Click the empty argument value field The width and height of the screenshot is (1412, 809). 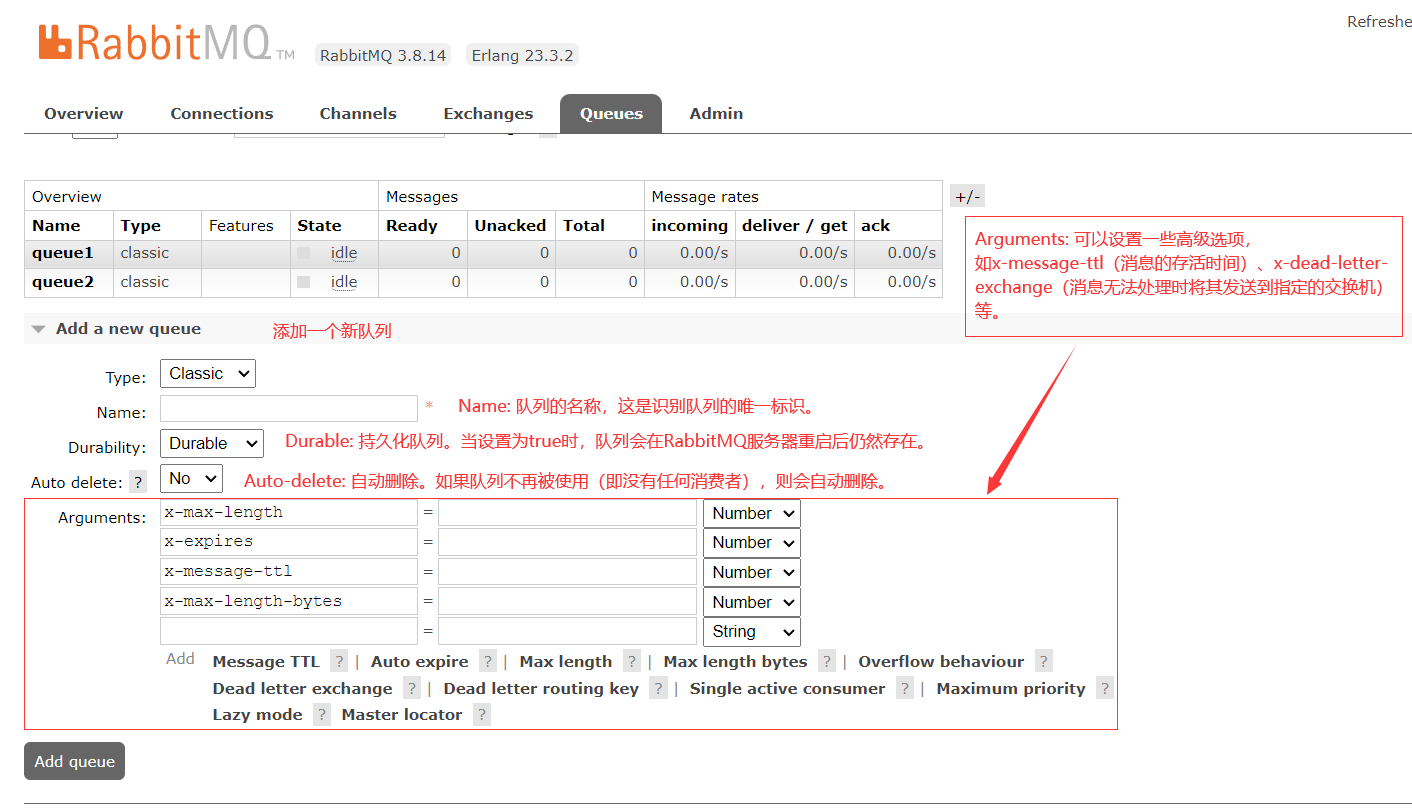[567, 631]
